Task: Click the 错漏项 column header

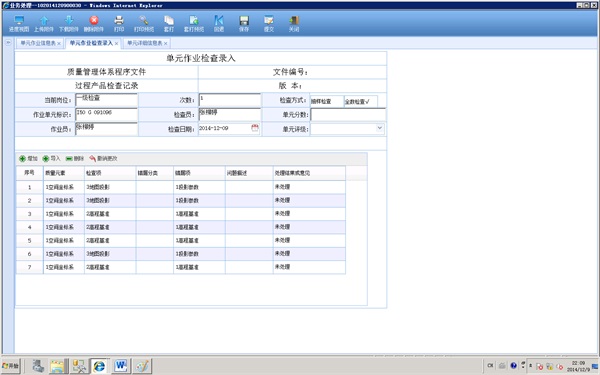Action: coord(199,173)
